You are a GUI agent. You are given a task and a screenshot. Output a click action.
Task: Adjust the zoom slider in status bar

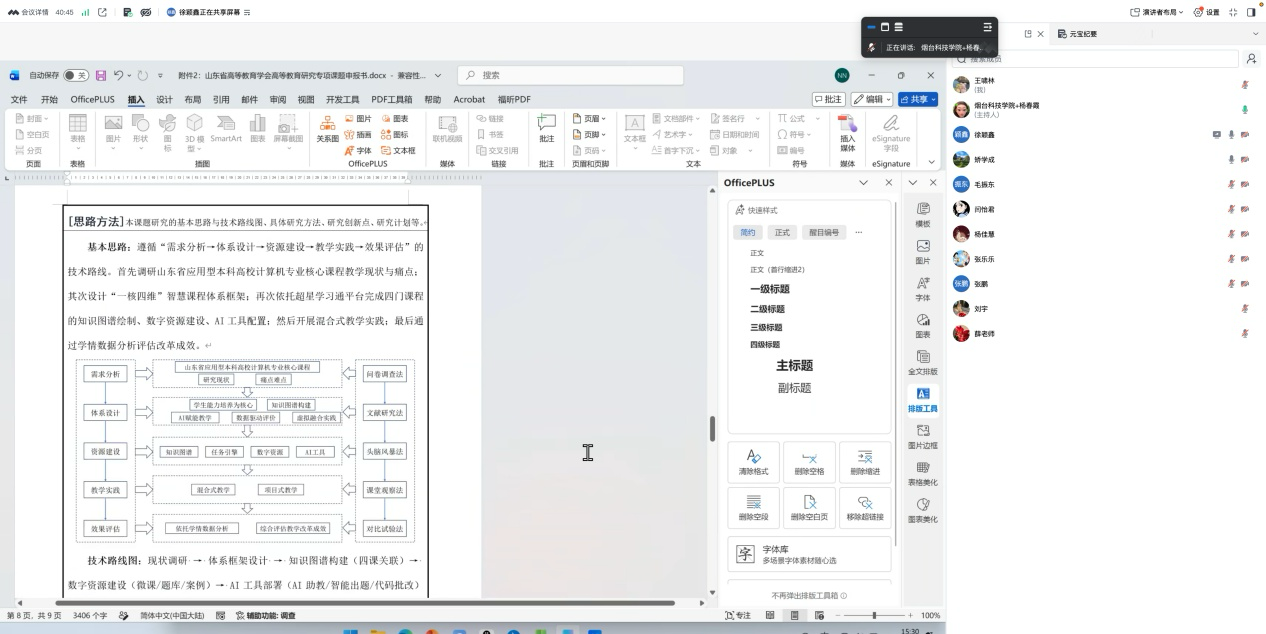pyautogui.click(x=874, y=615)
